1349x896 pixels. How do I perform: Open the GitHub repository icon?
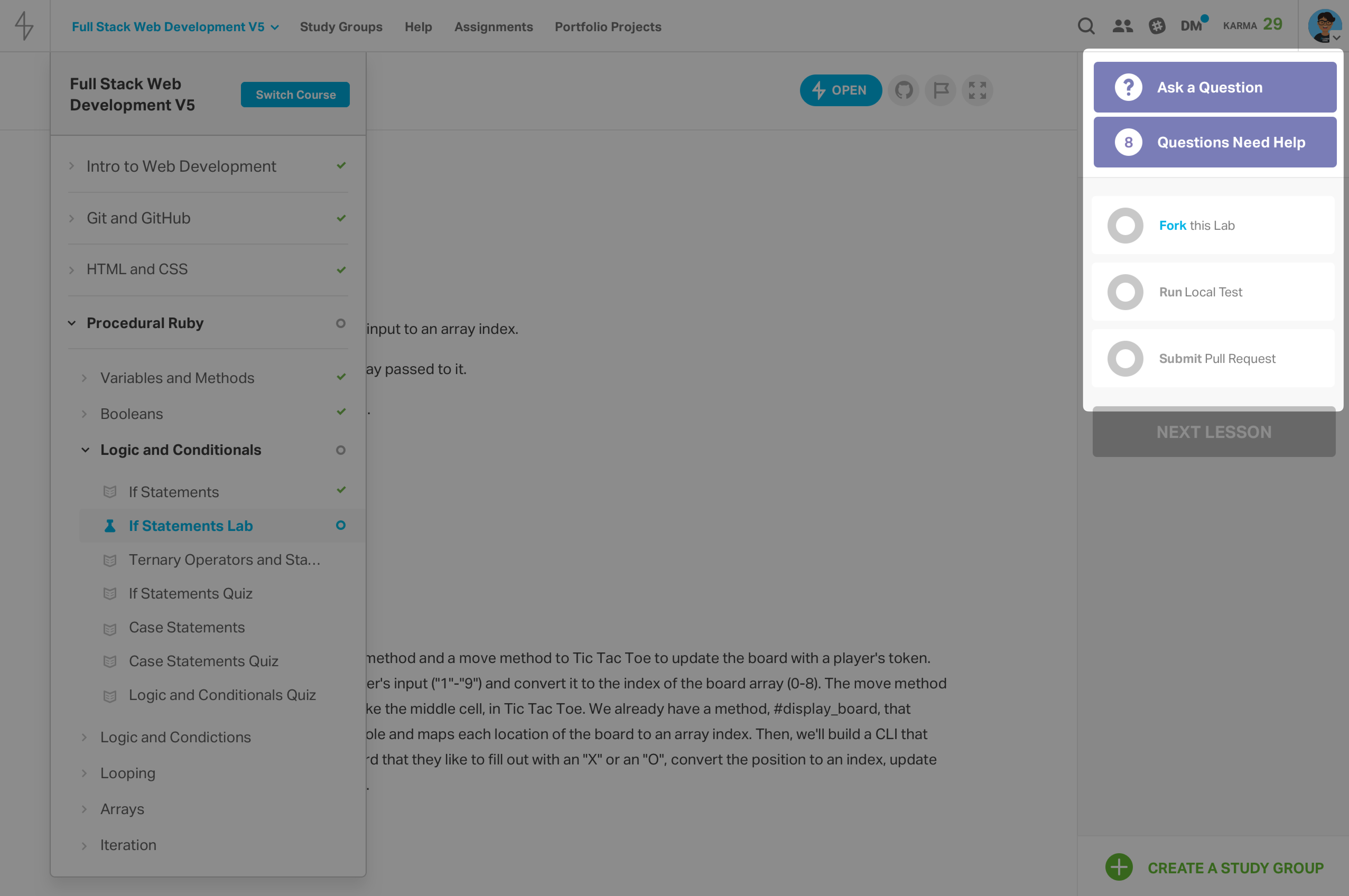tap(903, 90)
